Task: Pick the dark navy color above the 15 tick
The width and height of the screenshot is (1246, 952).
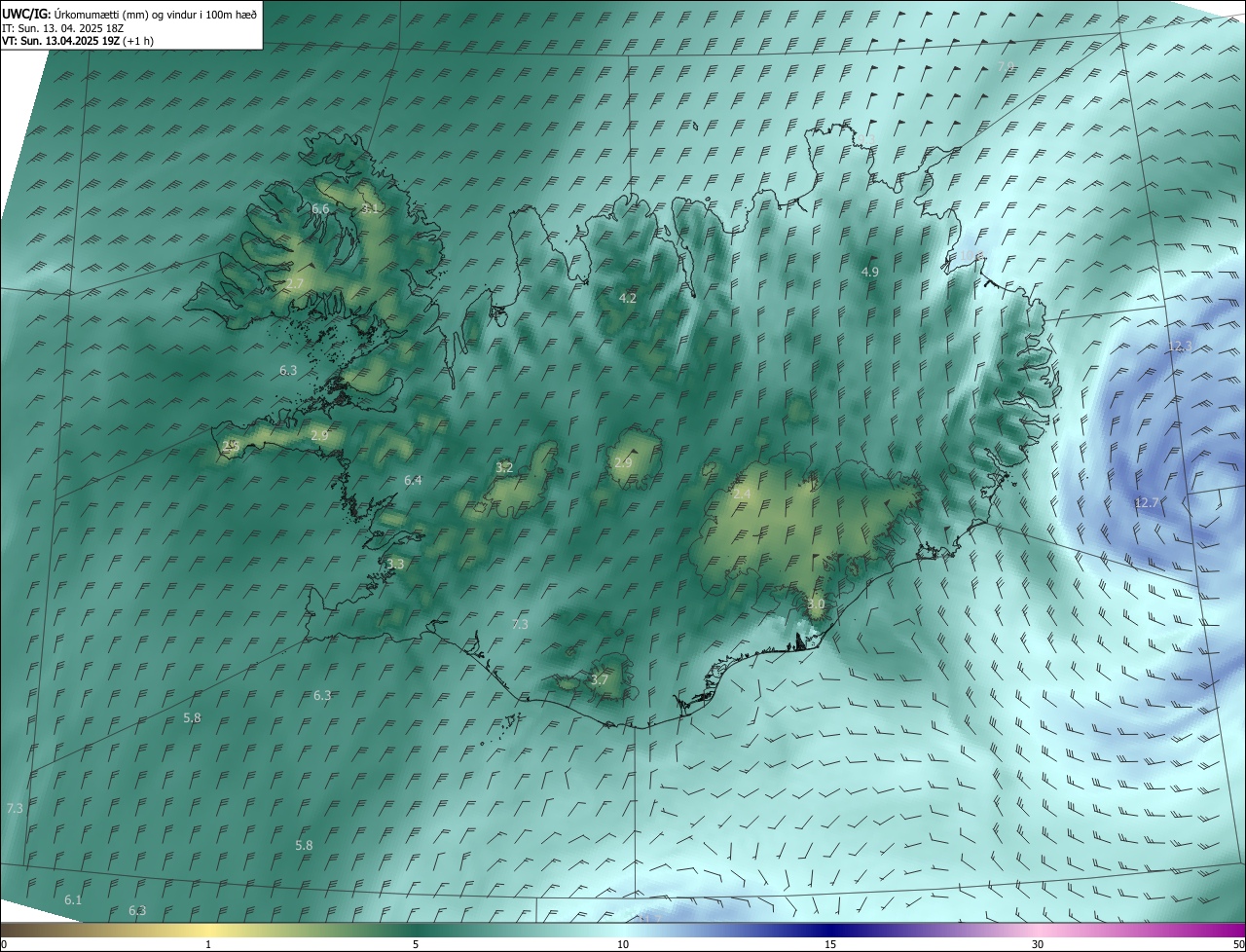Action: coord(830,930)
